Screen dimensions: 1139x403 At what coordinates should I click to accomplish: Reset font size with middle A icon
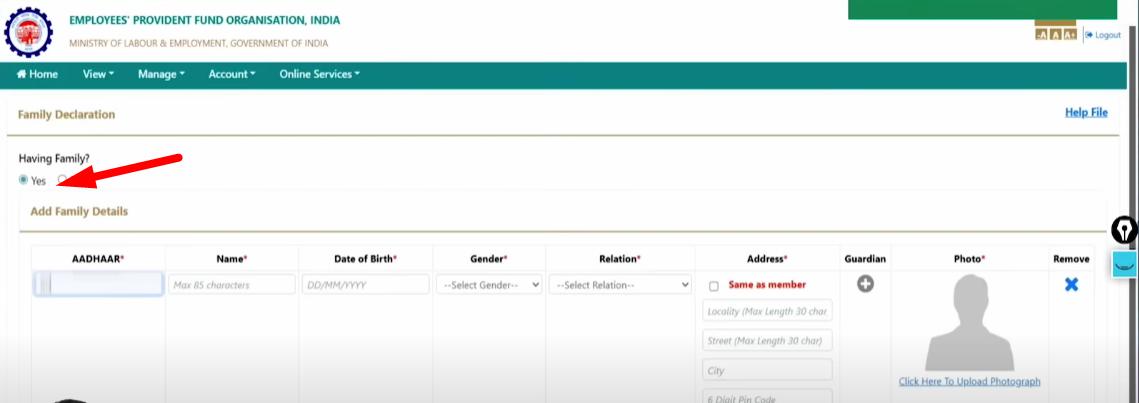click(1055, 35)
